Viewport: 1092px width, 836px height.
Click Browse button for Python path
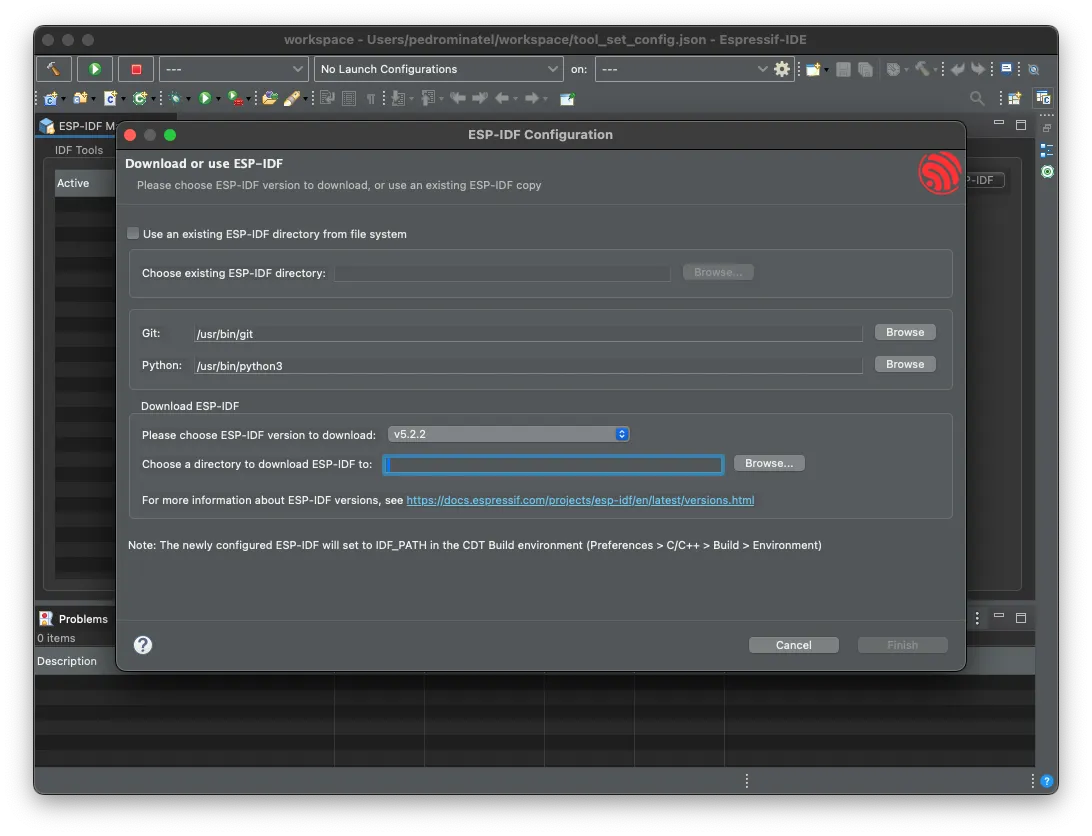905,364
